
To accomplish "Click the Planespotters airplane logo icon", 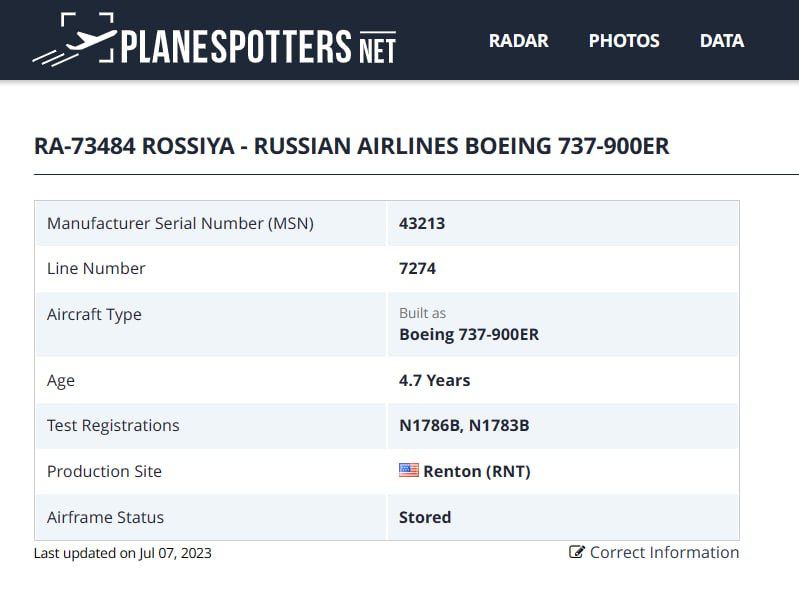I will 74,40.
